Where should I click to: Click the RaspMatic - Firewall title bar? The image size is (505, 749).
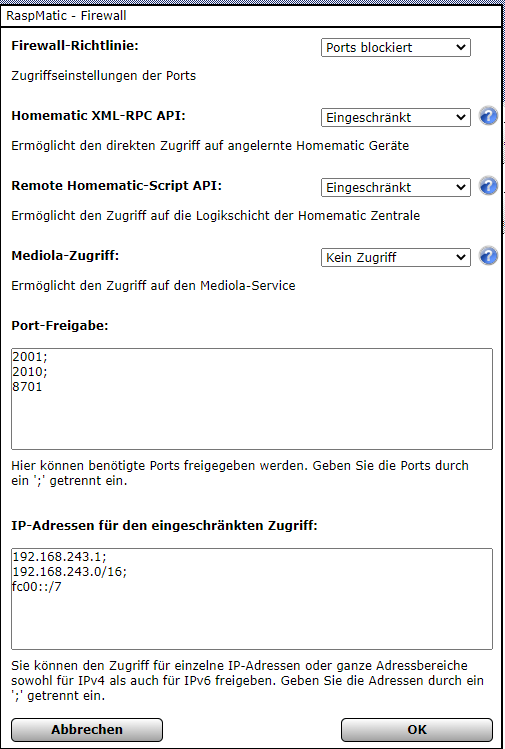(x=252, y=16)
